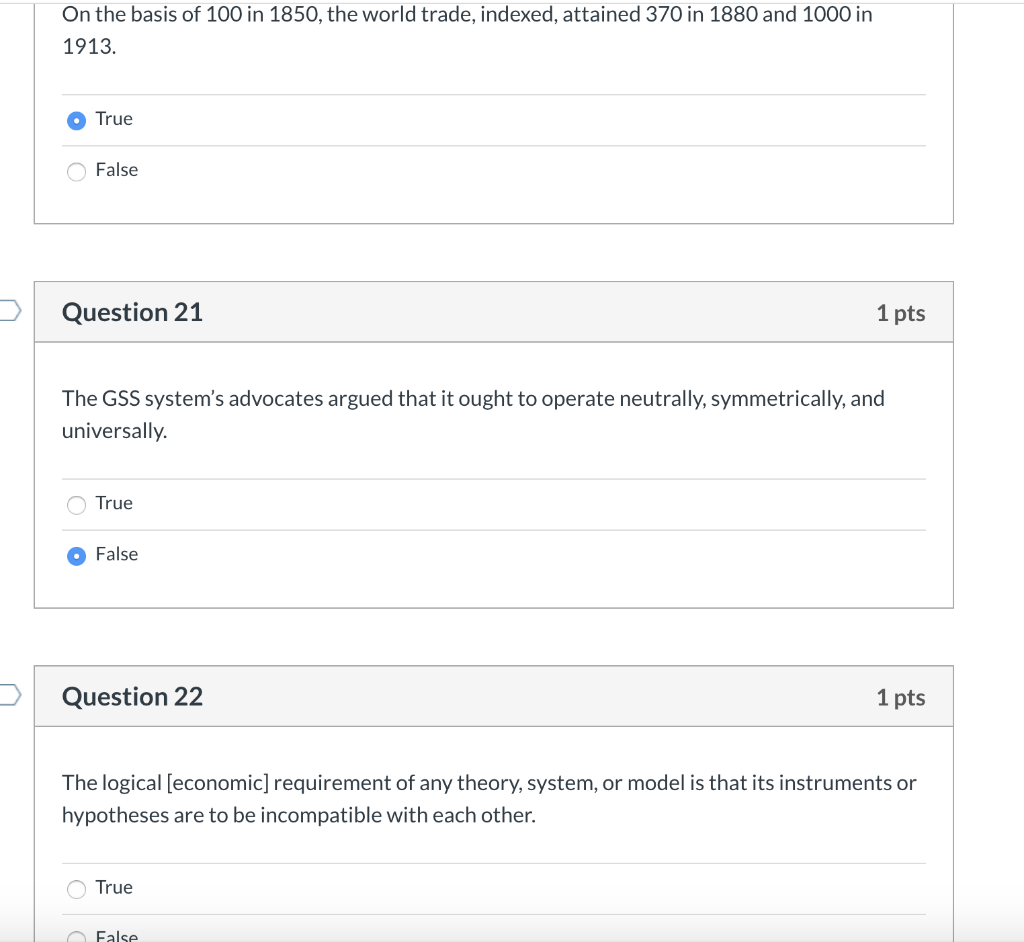
Task: Click the empty False radio circle on Question 22
Action: pos(76,936)
